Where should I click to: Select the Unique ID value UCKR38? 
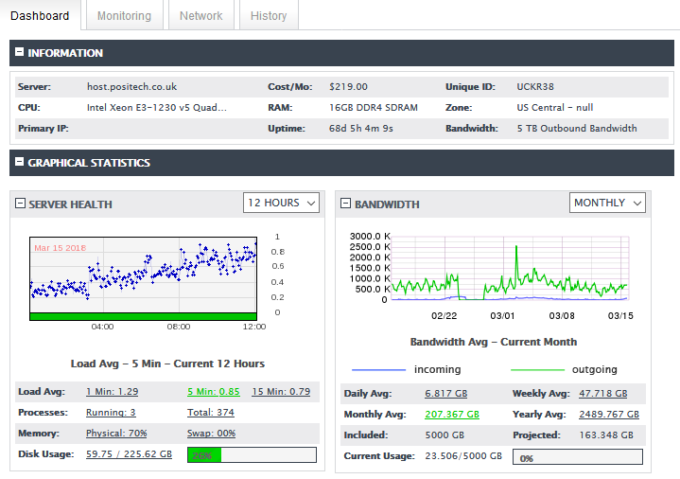535,87
